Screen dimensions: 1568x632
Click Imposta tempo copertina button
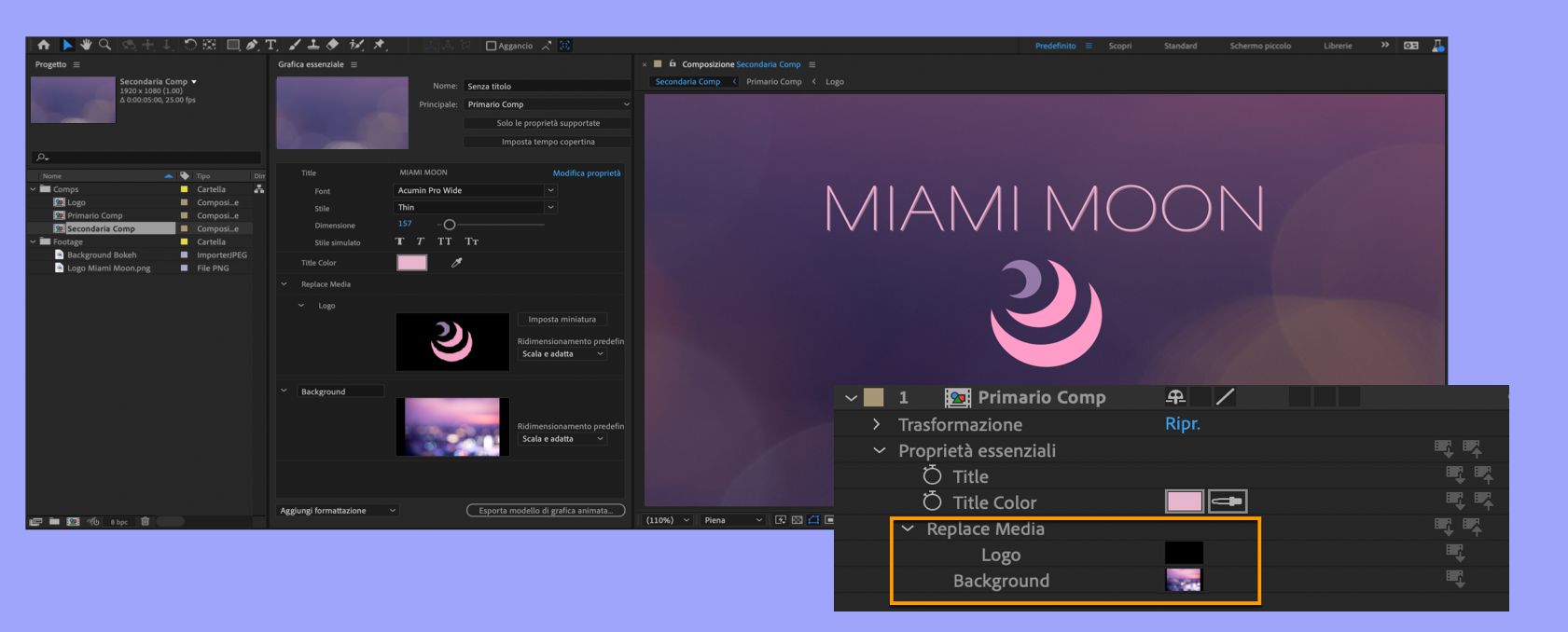(548, 142)
